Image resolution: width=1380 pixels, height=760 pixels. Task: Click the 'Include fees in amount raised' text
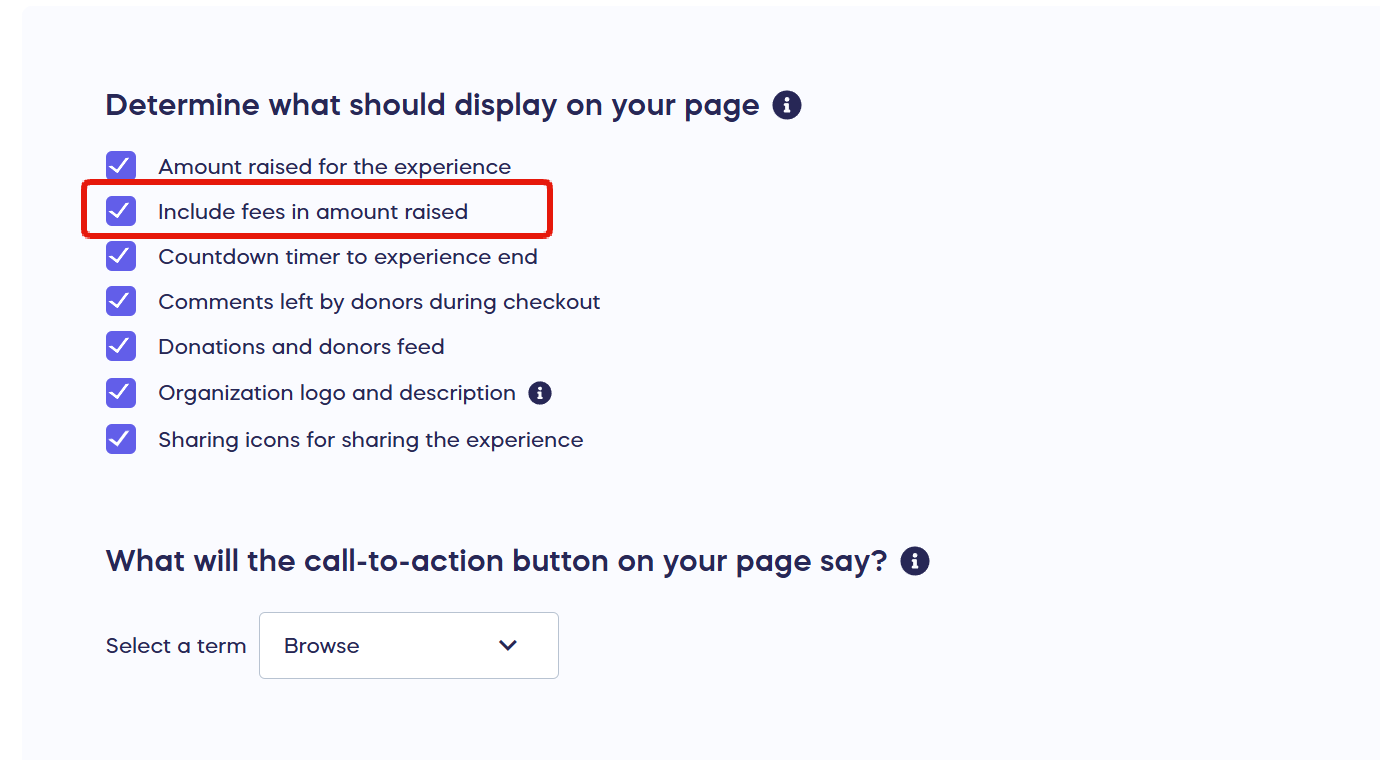(313, 212)
